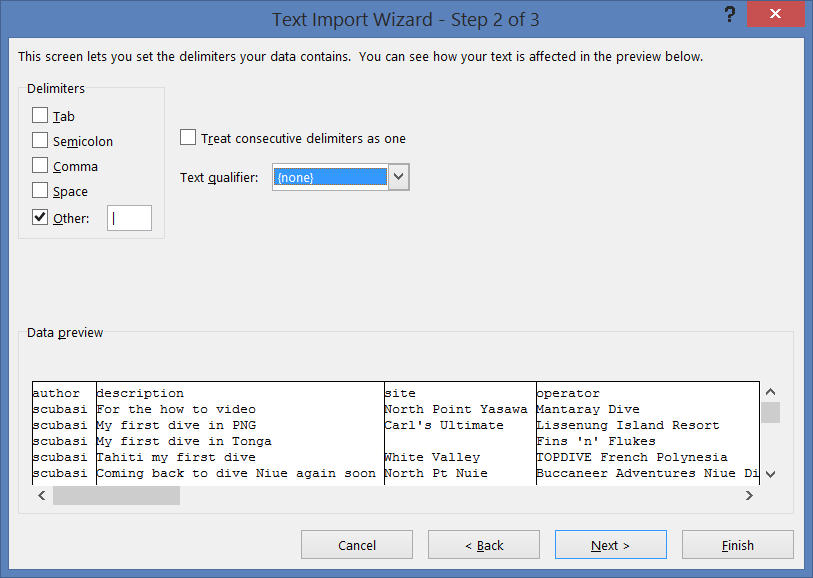Viewport: 813px width, 578px height.
Task: Toggle Treat consecutive delimiters as one
Action: coord(188,137)
